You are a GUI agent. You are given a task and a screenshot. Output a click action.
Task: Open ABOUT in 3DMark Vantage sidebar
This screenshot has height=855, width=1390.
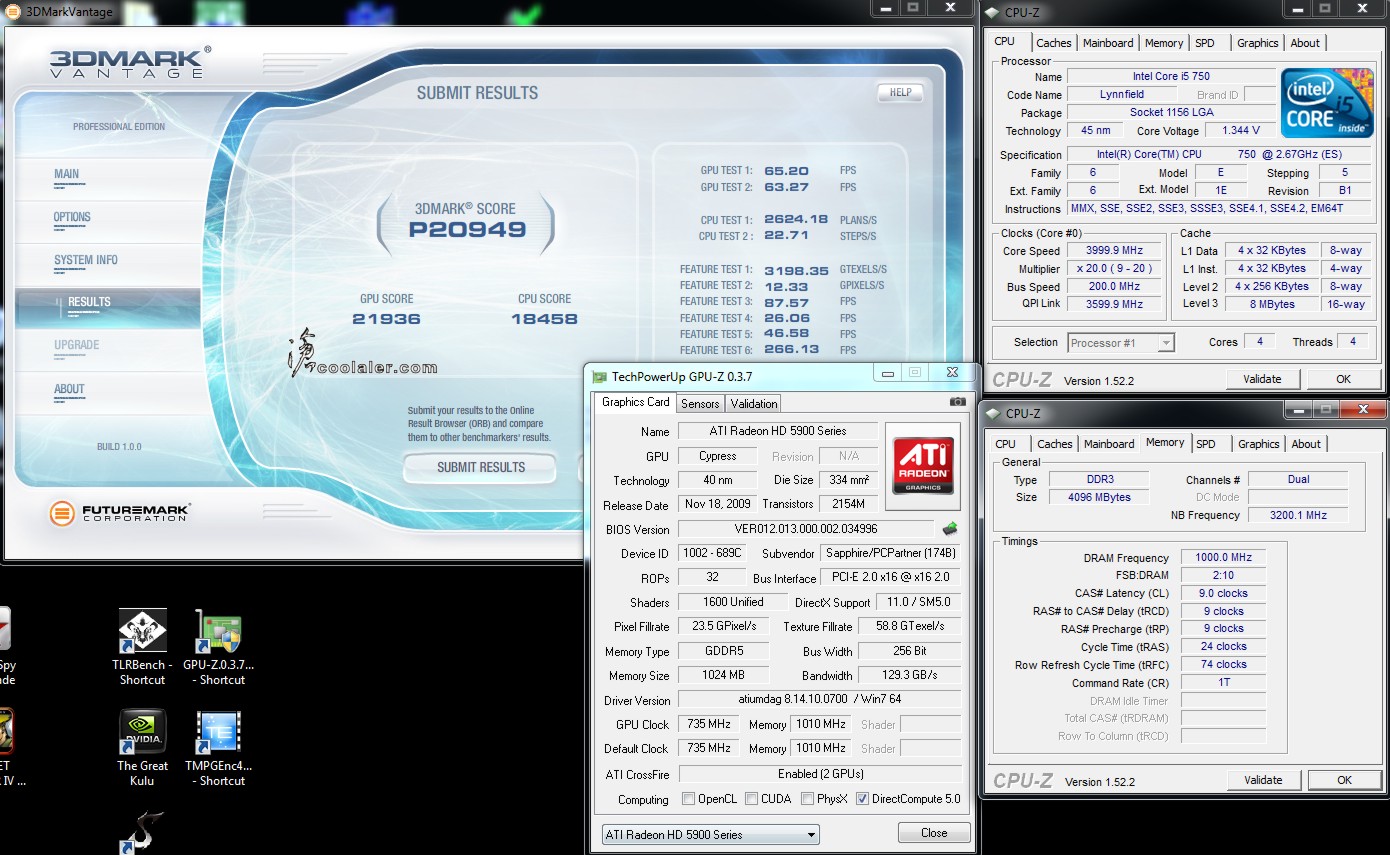70,389
